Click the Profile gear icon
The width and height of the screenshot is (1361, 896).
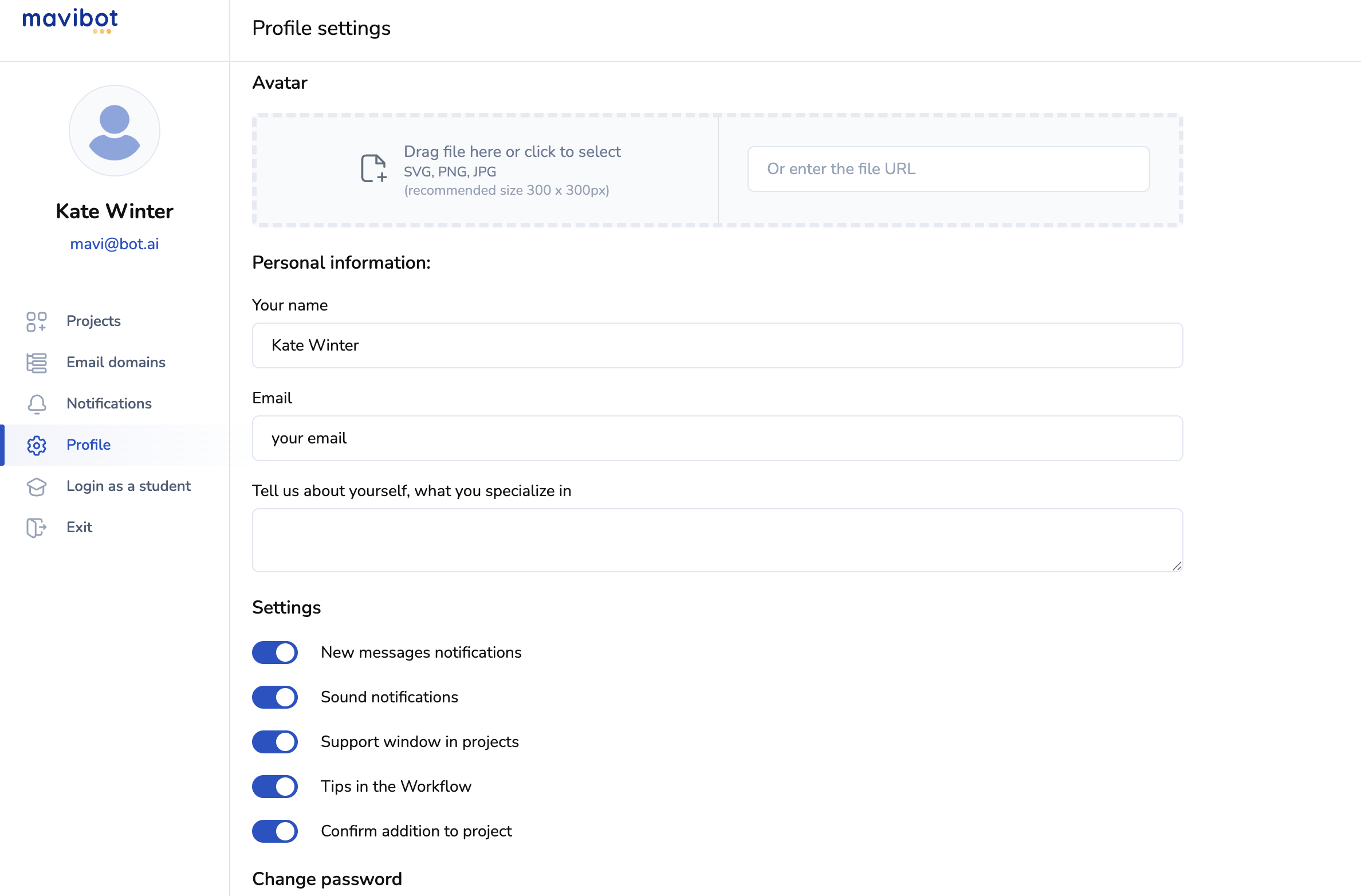coord(37,445)
